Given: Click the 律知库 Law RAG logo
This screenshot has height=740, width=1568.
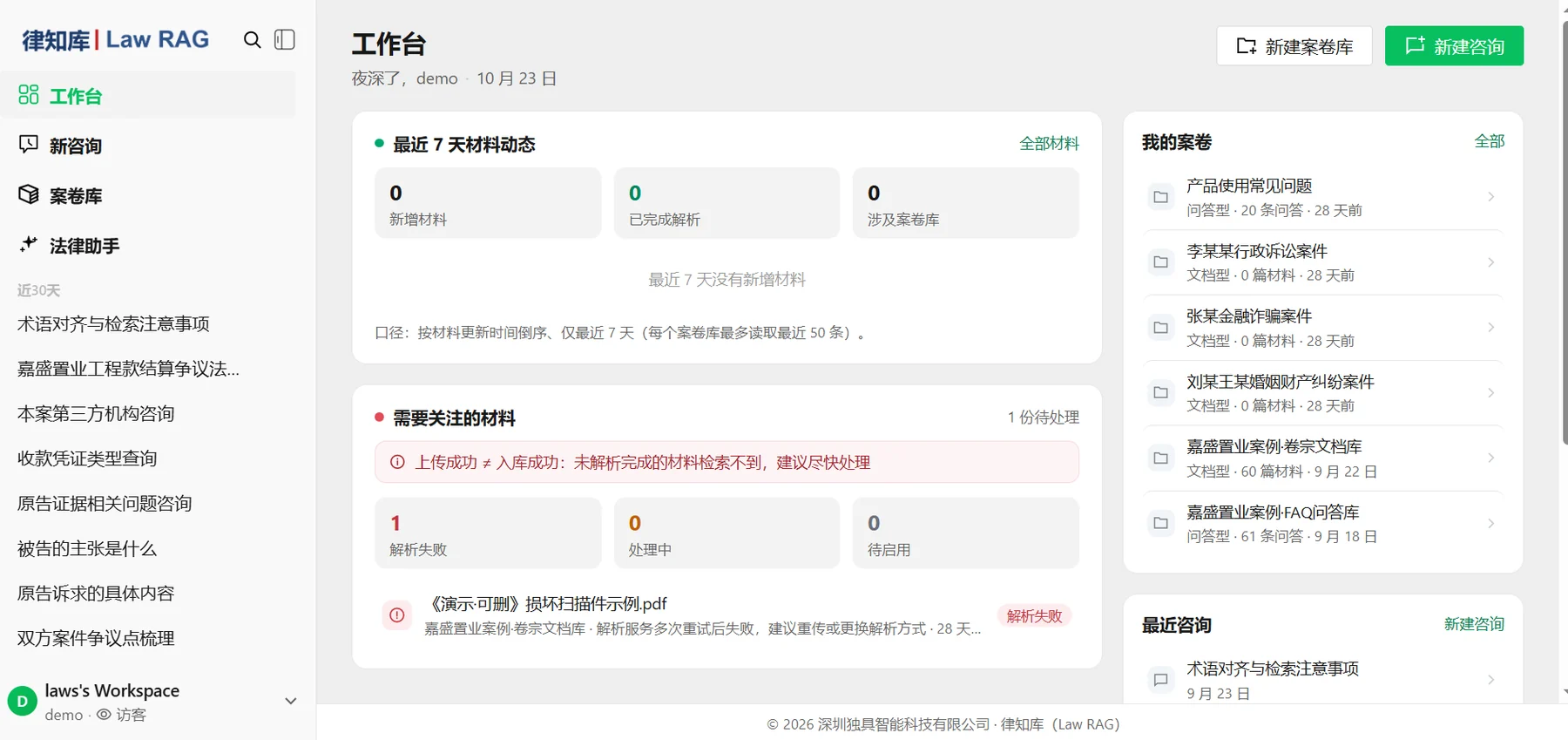Looking at the screenshot, I should 116,40.
